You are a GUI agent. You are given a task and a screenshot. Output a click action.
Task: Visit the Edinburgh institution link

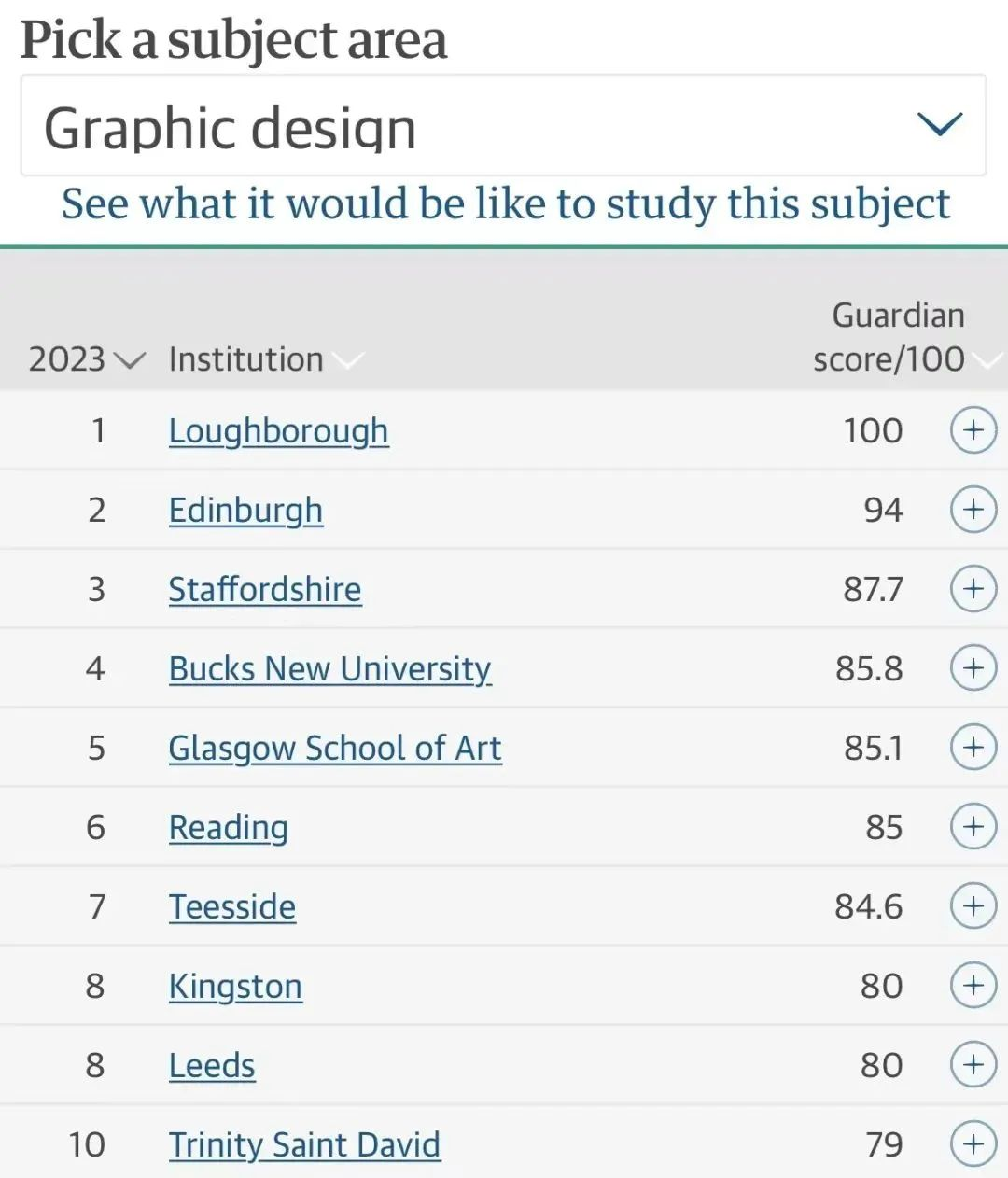coord(245,511)
